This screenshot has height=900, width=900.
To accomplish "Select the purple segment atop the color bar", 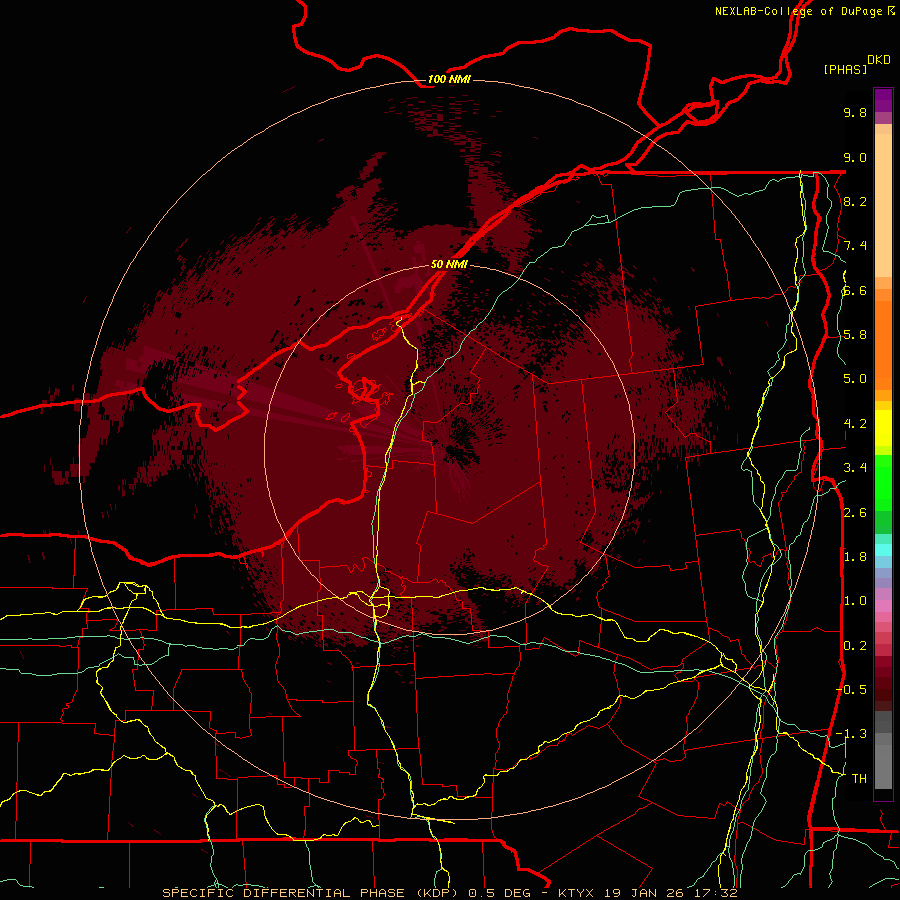I will tap(883, 100).
